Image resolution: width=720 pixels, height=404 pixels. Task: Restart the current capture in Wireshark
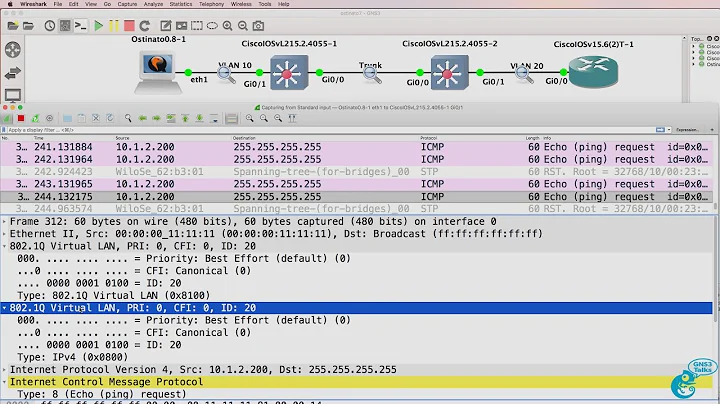tap(35, 118)
